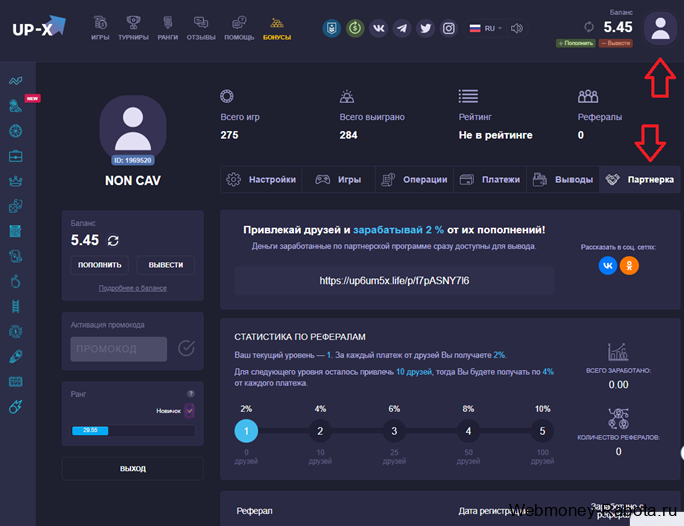Select referral level 2 circle

320,431
